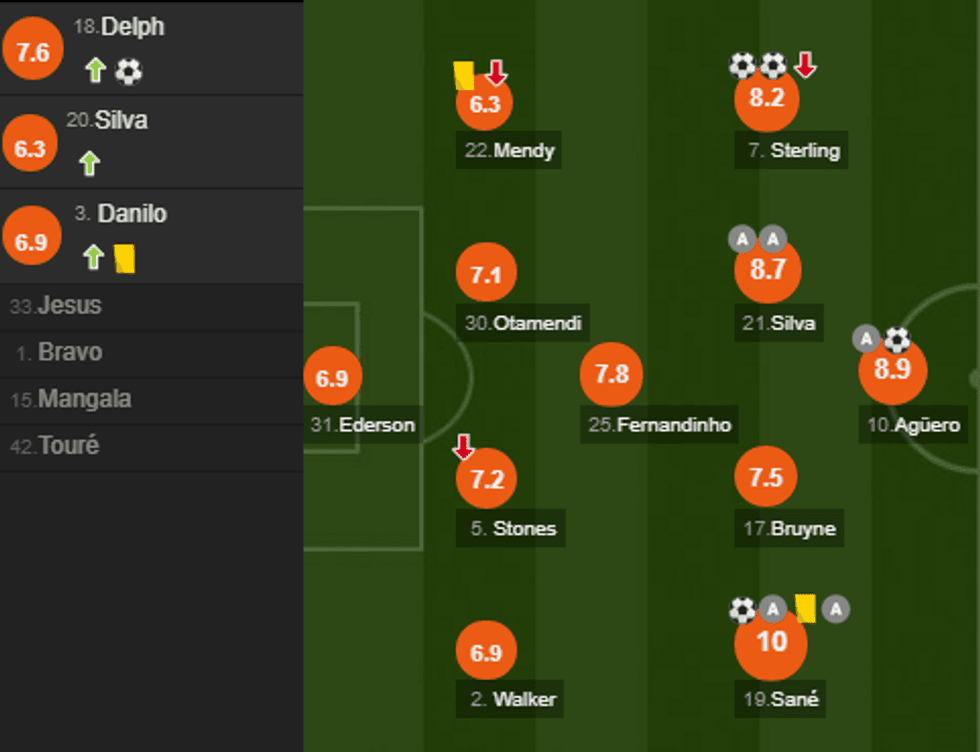Image resolution: width=980 pixels, height=752 pixels.
Task: Click green arrow under 20.Silva
Action: click(x=90, y=164)
